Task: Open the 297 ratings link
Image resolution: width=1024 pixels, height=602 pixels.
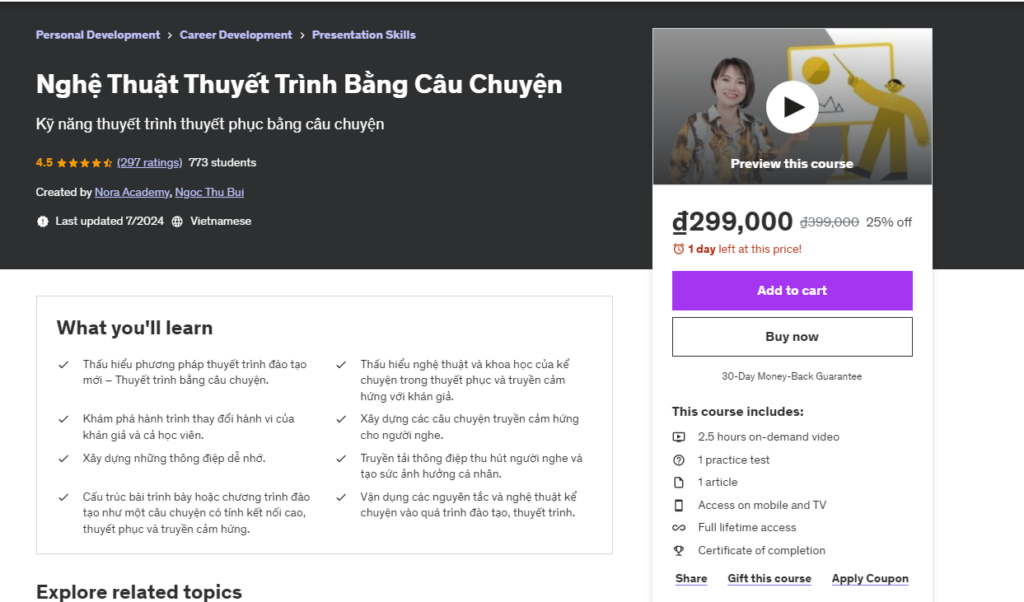Action: 149,162
